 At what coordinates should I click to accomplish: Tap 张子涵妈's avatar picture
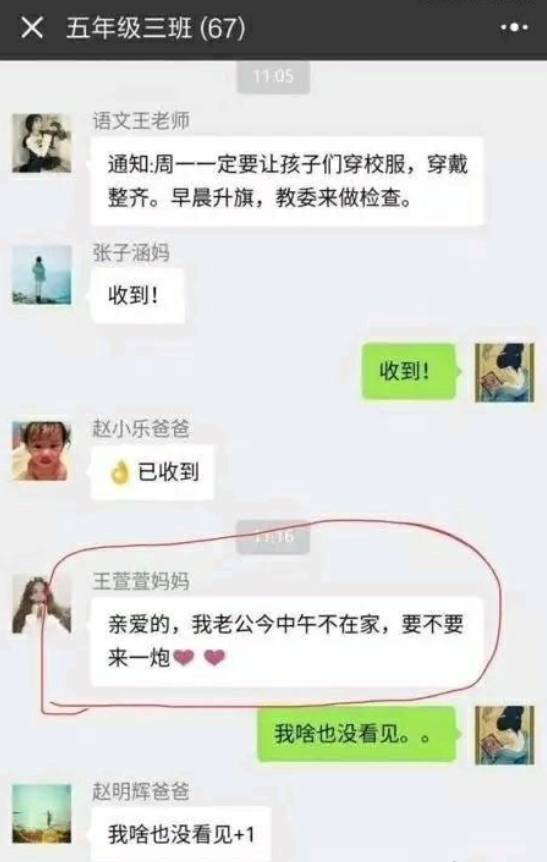point(42,275)
